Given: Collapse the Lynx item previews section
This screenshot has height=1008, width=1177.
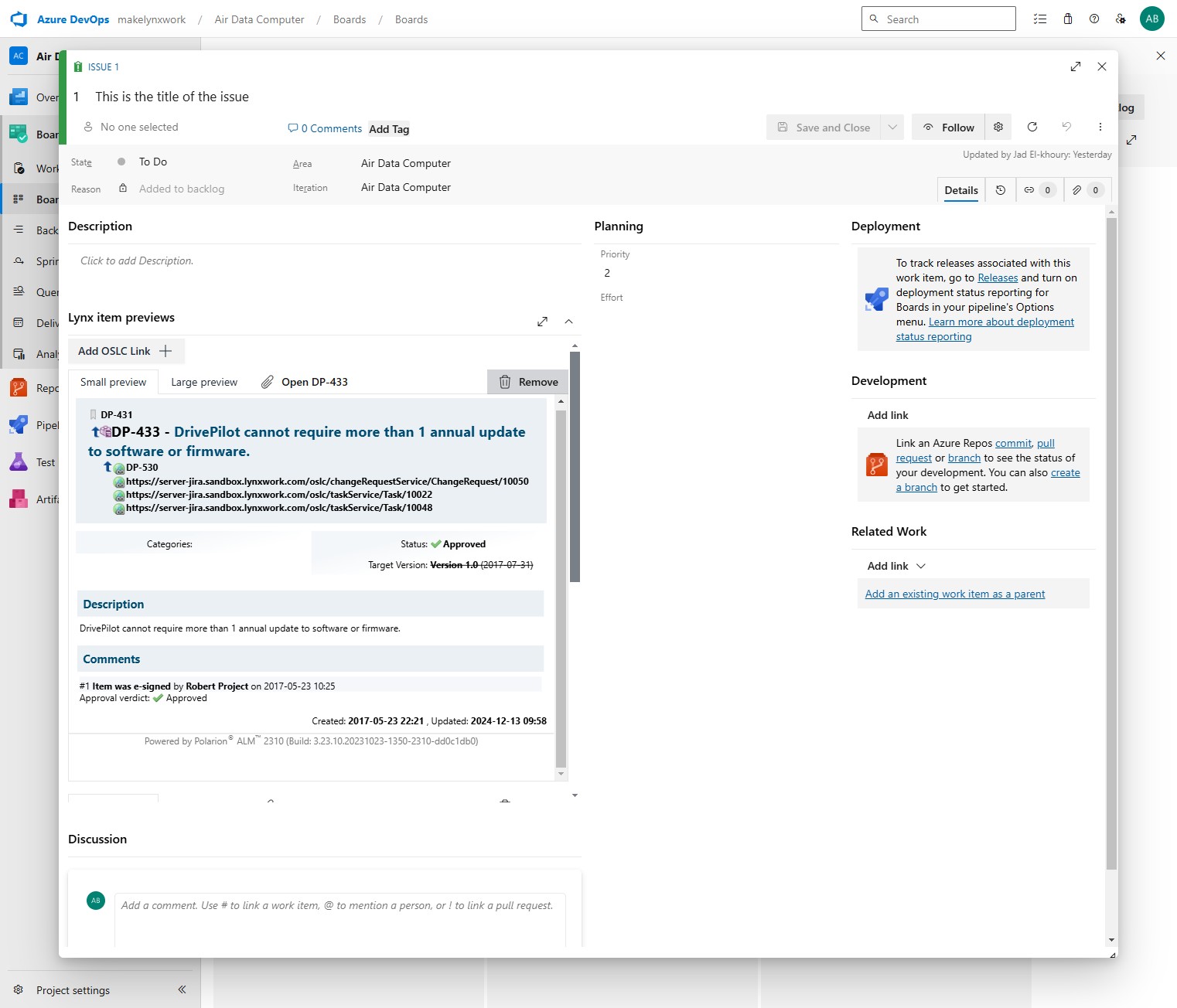Looking at the screenshot, I should [568, 322].
